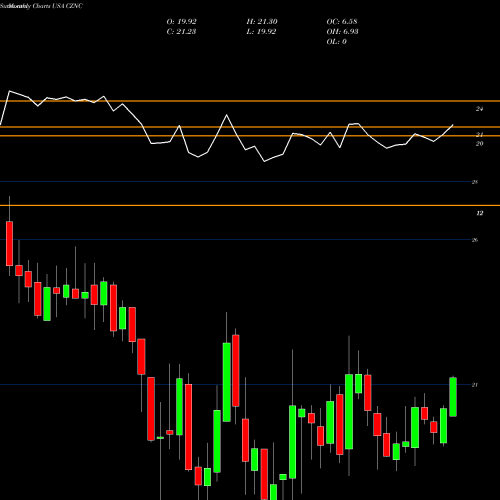This screenshot has width=500, height=500.
Task: Click the low value L: 19.92
Action: [x=261, y=32]
